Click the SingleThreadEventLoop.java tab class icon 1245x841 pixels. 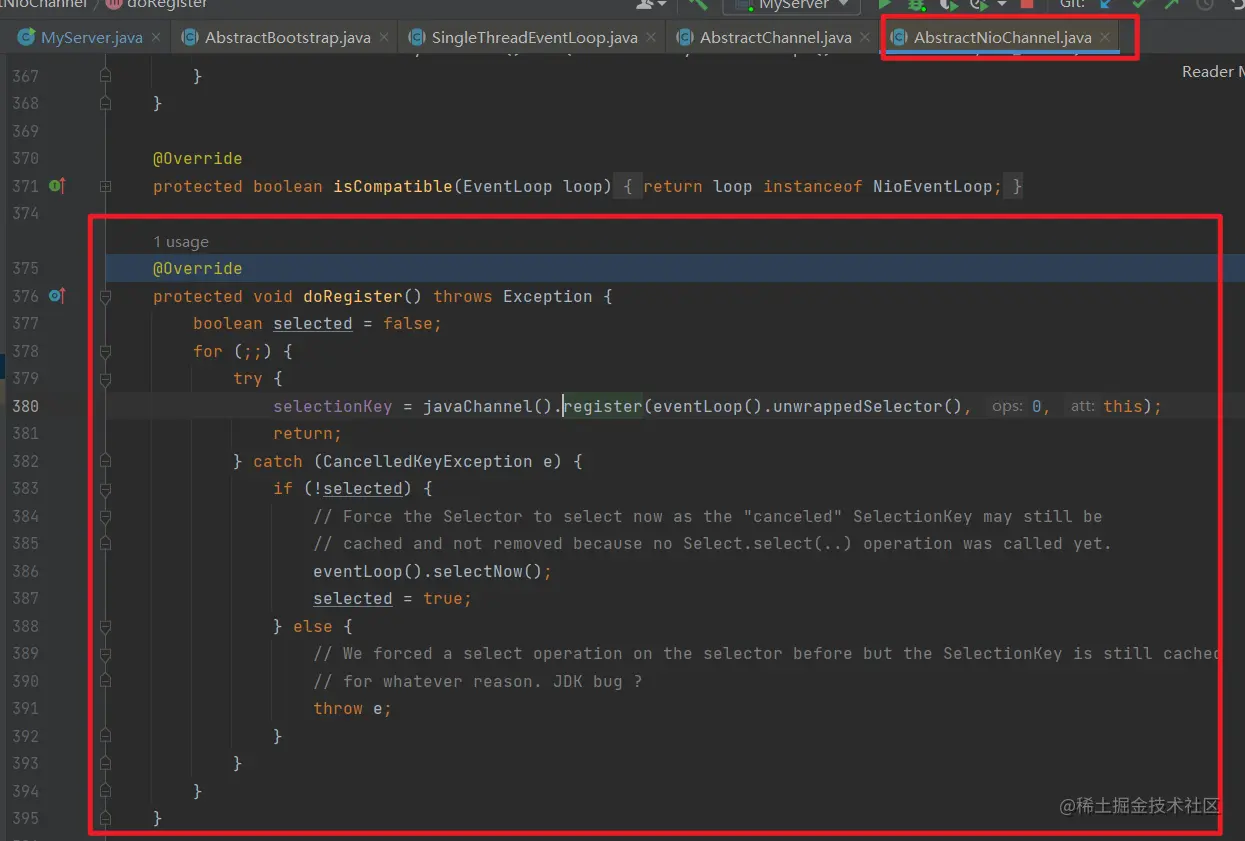point(417,38)
